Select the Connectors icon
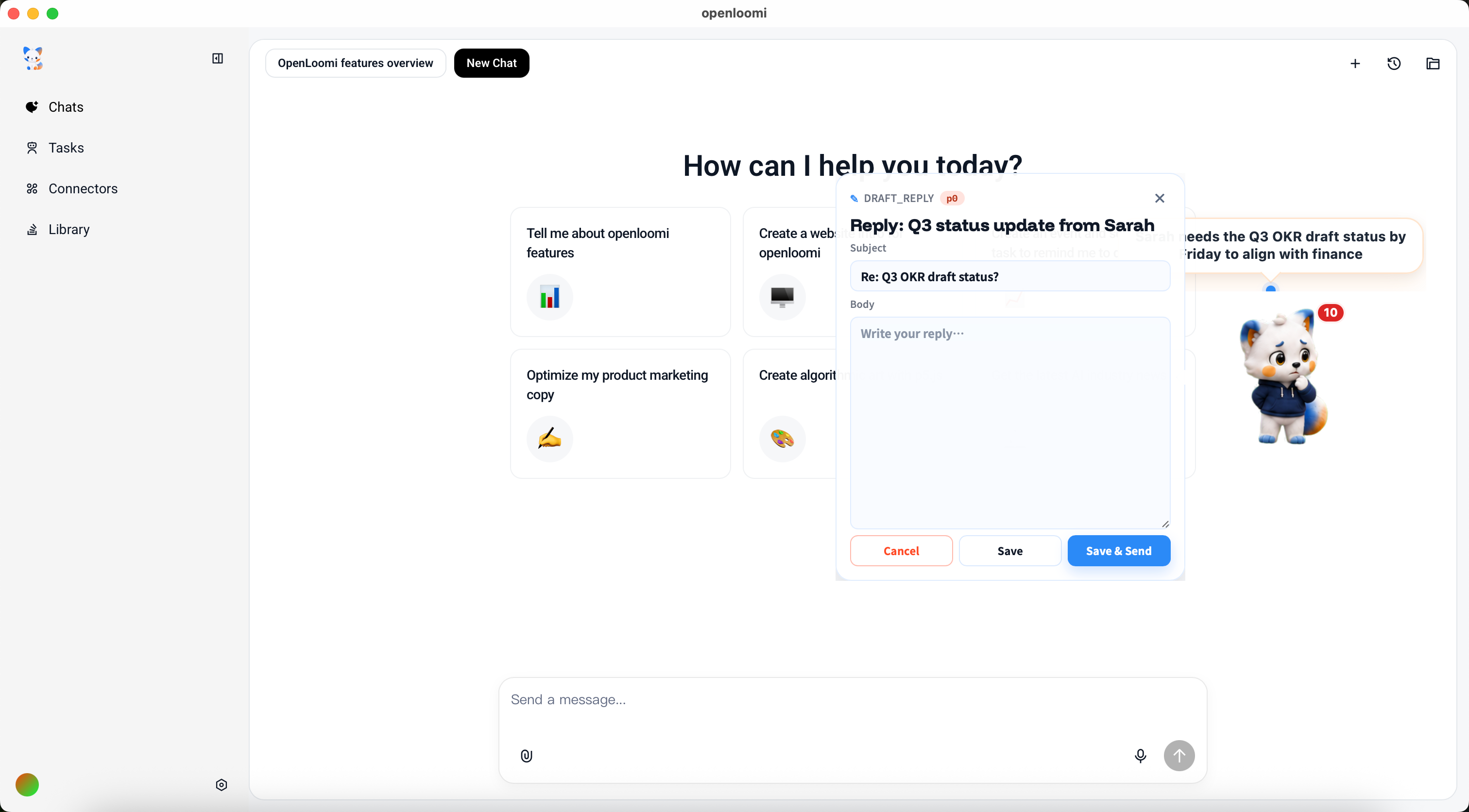The width and height of the screenshot is (1469, 812). tap(32, 189)
